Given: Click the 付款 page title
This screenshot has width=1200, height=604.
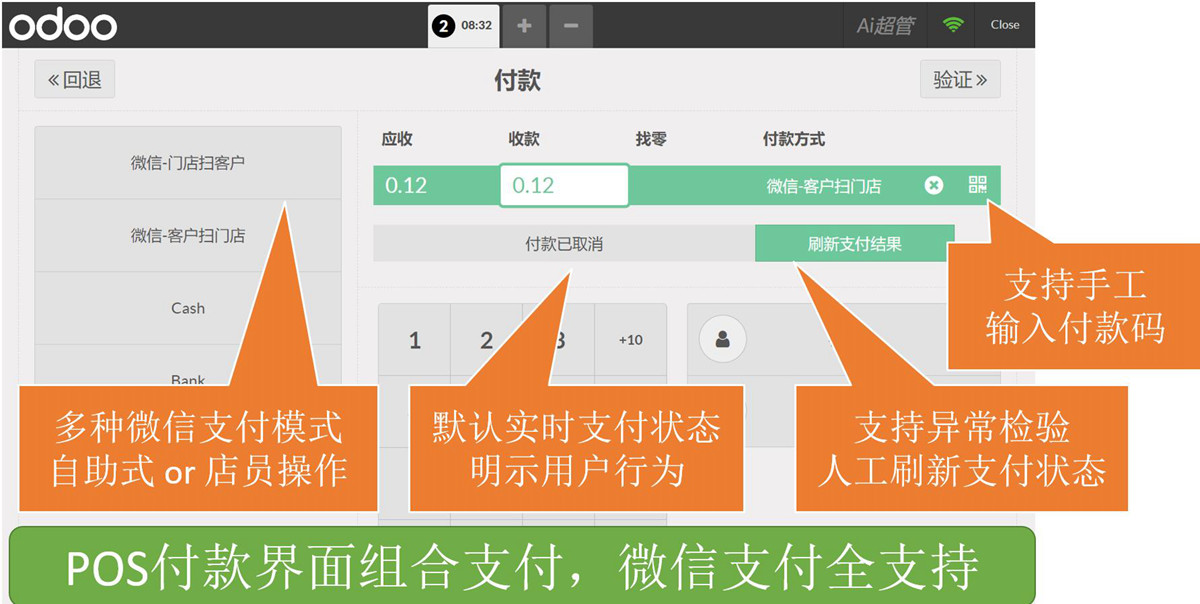Looking at the screenshot, I should [x=518, y=80].
